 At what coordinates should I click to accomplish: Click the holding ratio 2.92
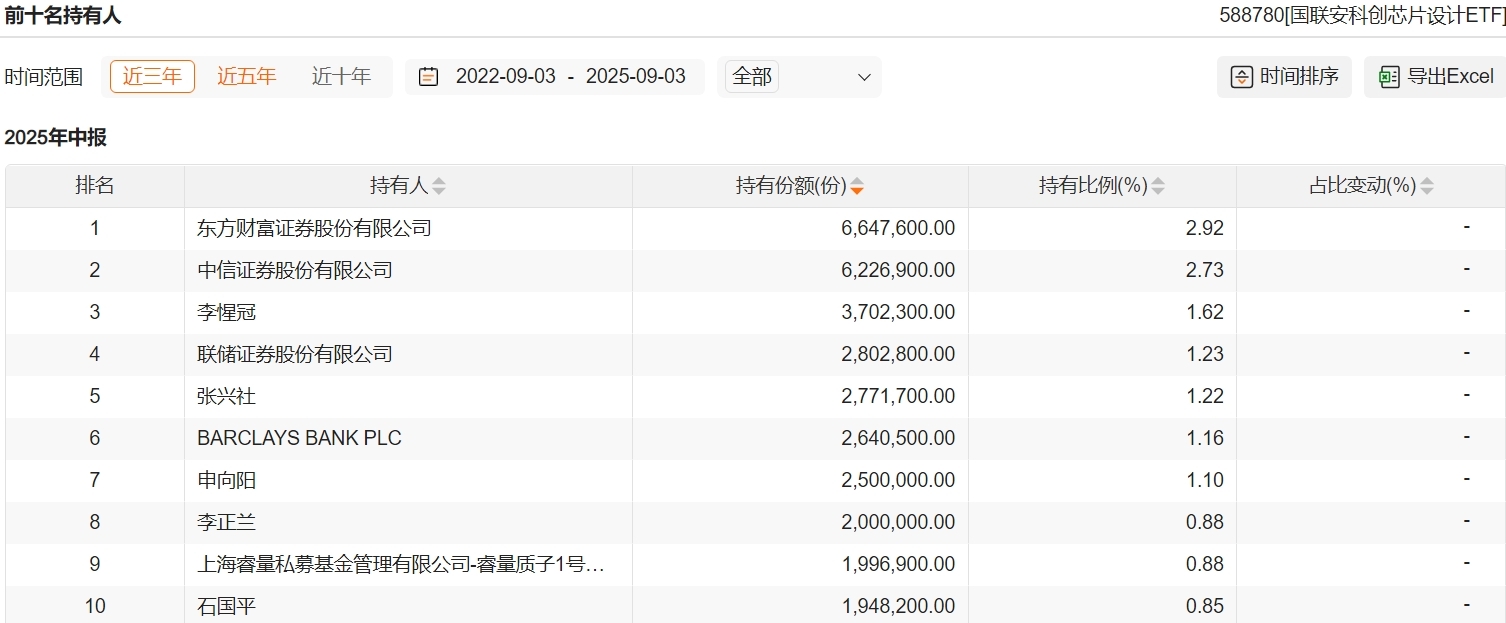tap(1205, 228)
